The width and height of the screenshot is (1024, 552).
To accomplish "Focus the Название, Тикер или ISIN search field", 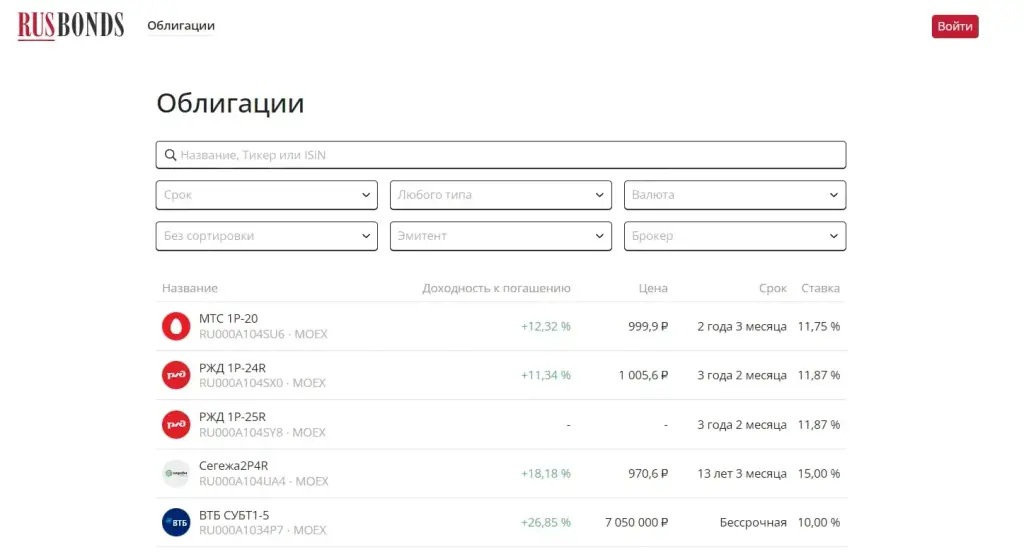I will (x=501, y=155).
